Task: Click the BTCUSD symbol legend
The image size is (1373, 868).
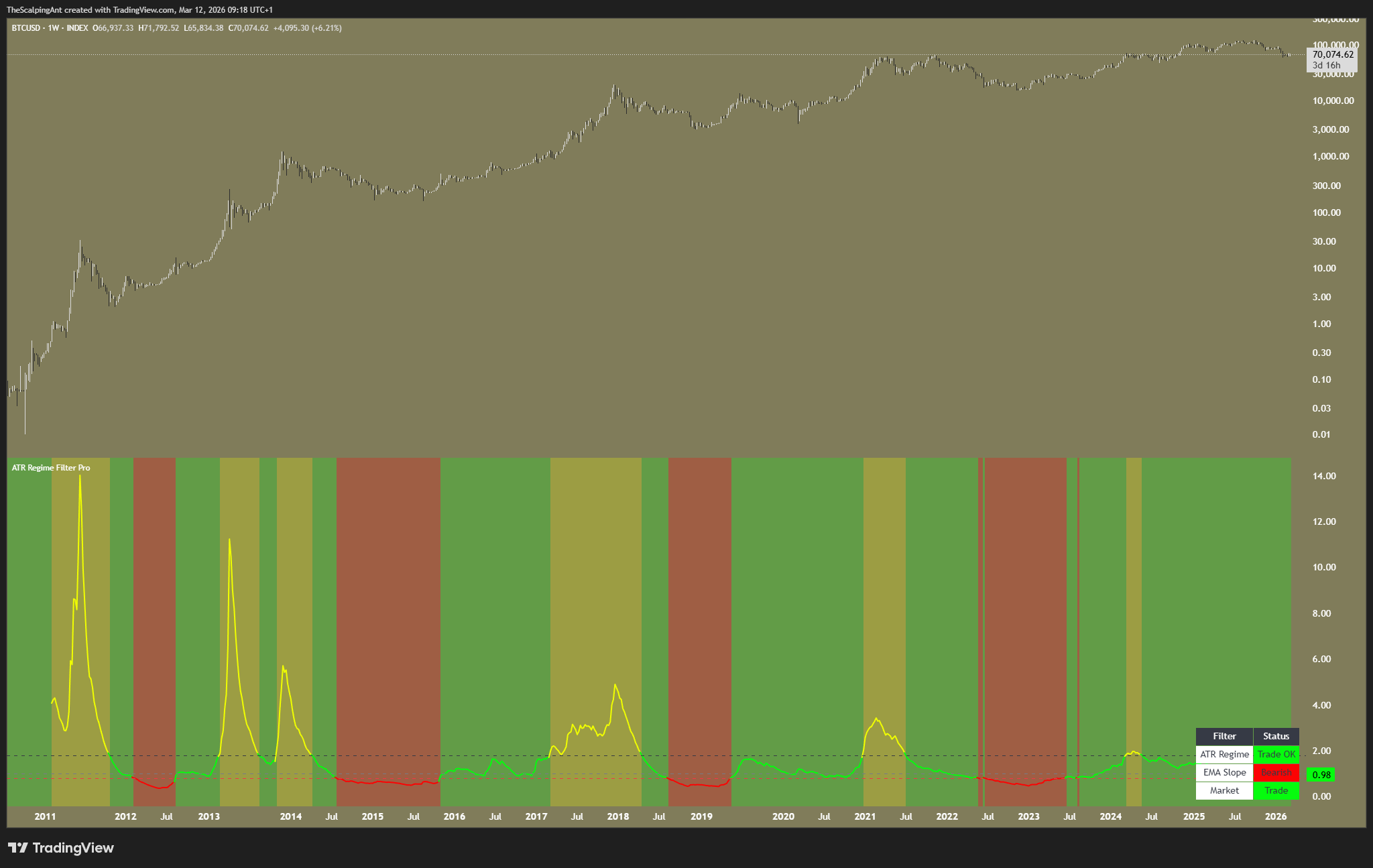Action: coord(26,28)
